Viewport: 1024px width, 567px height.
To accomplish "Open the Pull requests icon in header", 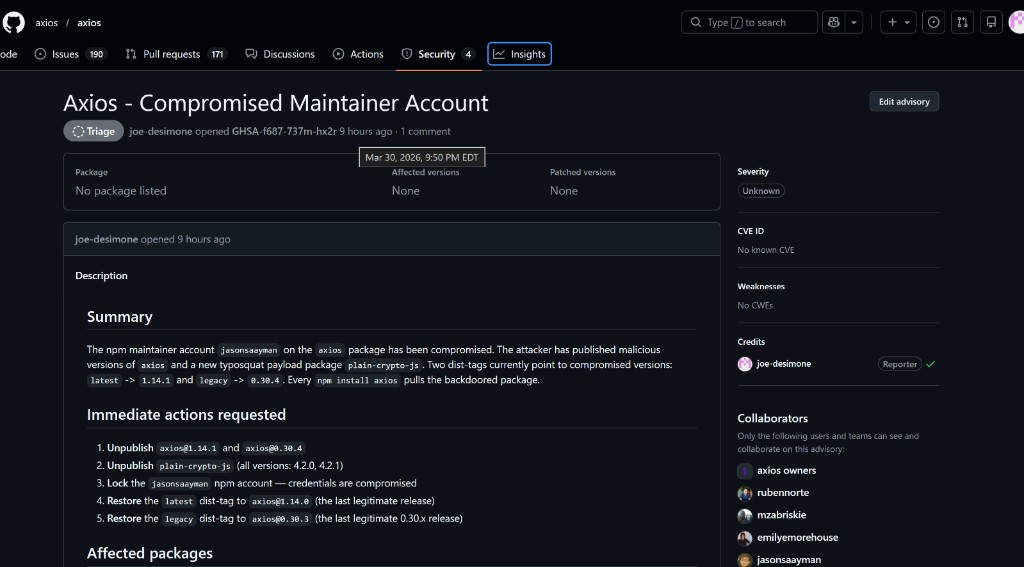I will coord(963,22).
